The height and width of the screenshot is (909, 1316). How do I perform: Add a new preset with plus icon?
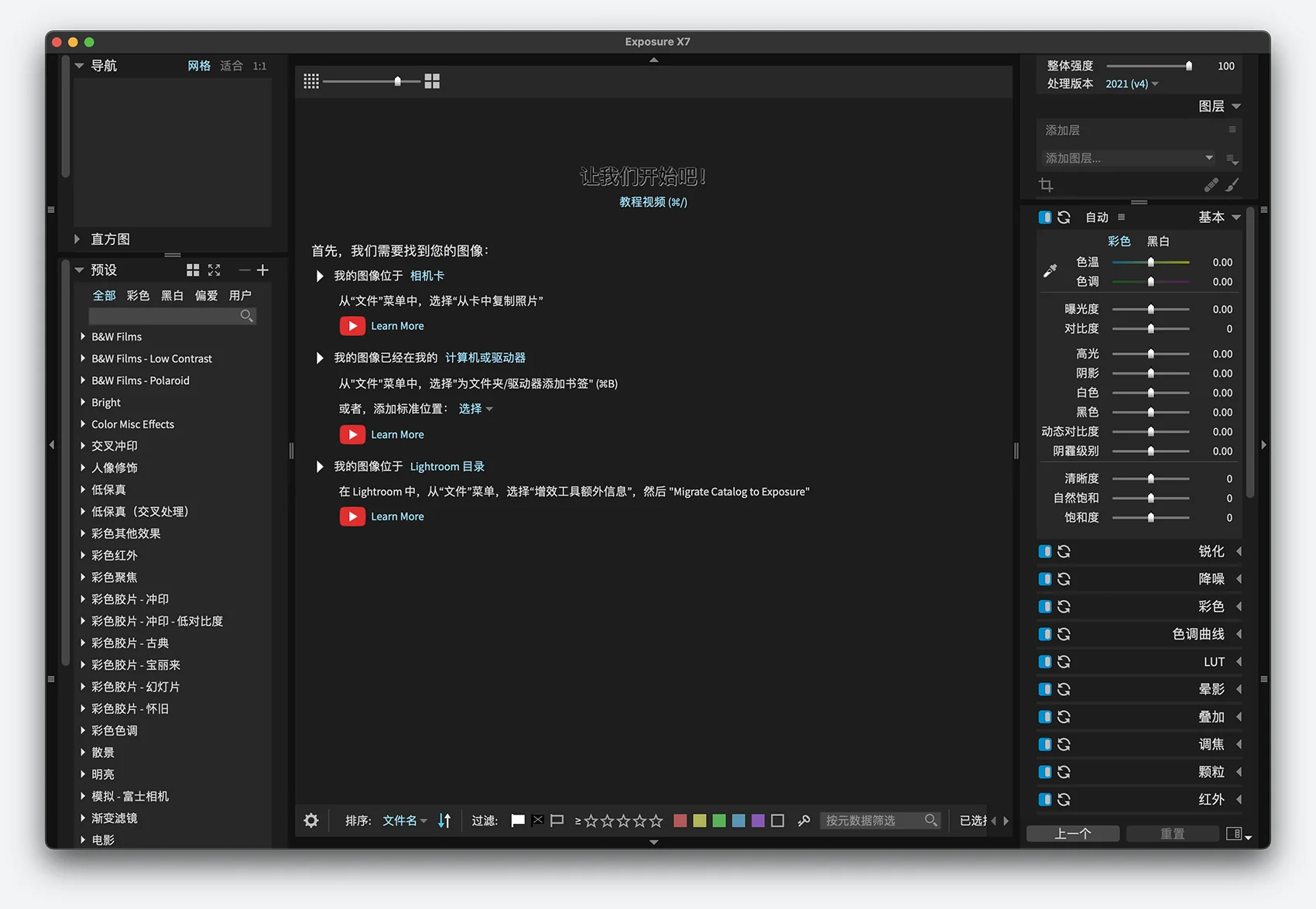[262, 270]
